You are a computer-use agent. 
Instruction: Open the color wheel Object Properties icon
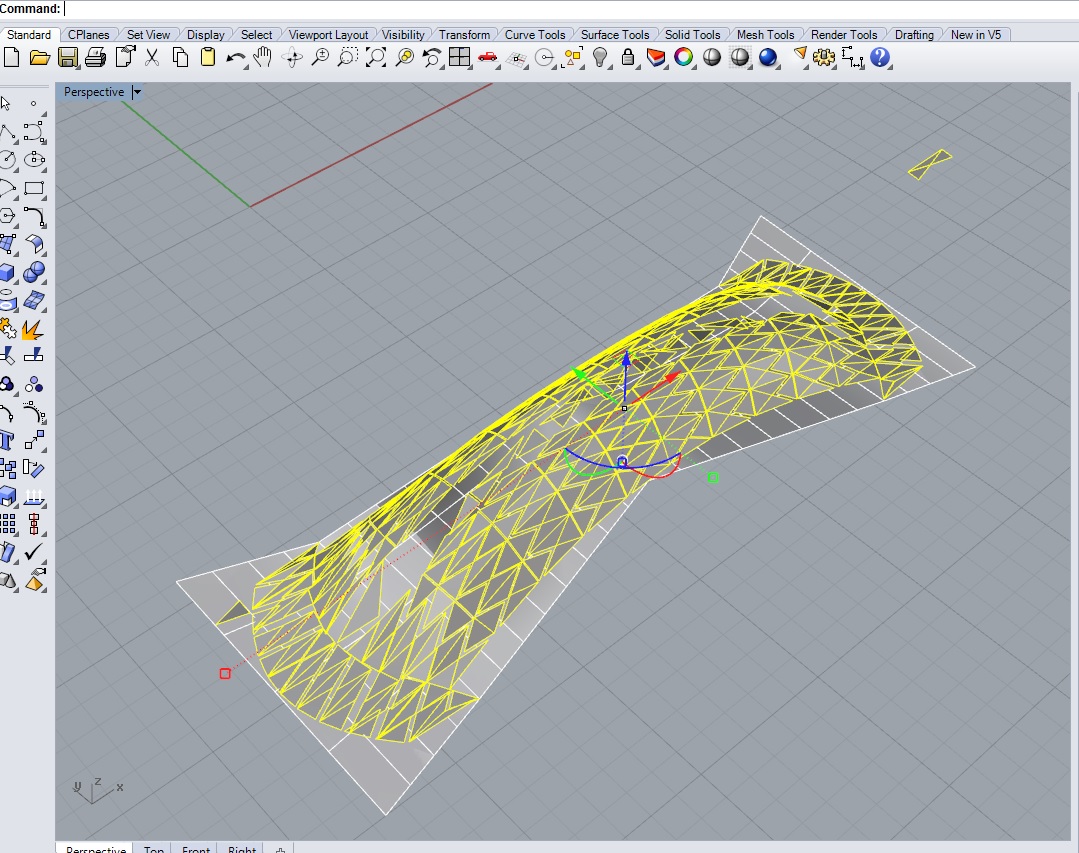684,57
